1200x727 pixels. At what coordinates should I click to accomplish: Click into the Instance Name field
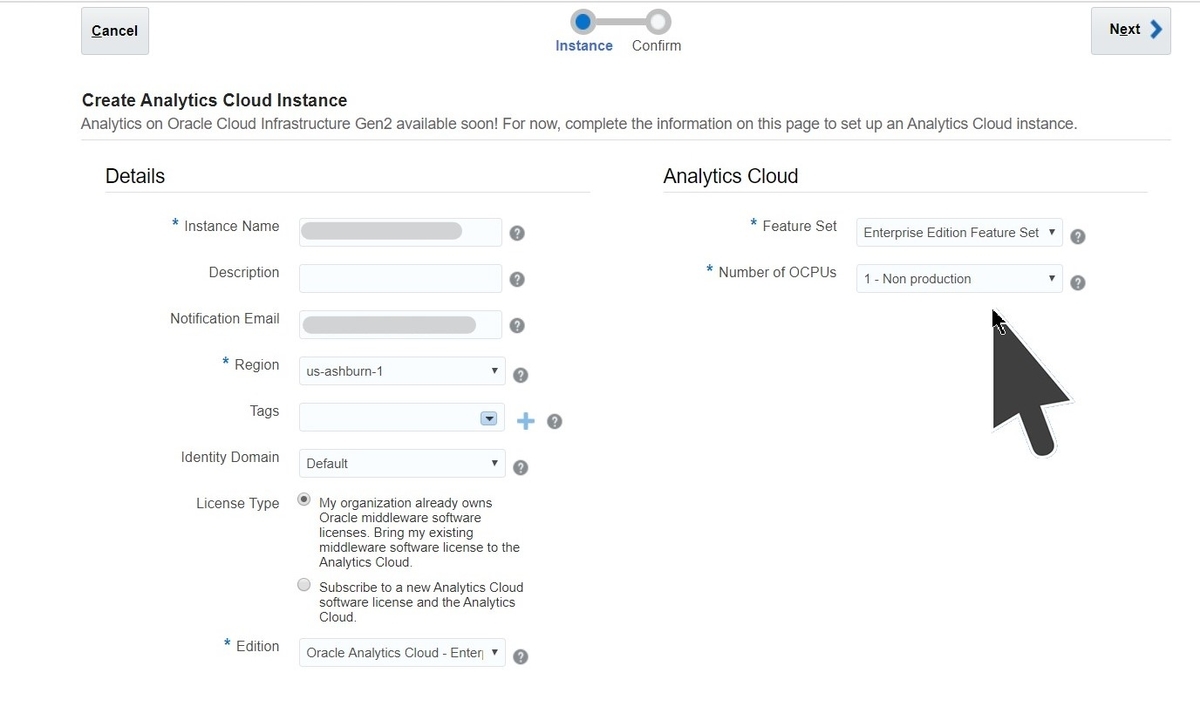point(400,232)
